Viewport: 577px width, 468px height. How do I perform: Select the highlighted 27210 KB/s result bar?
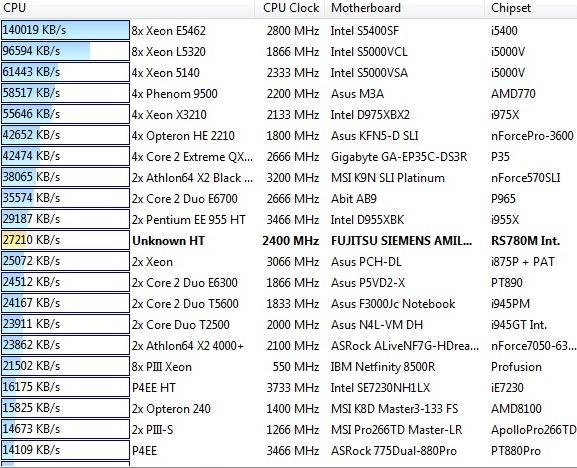click(65, 240)
